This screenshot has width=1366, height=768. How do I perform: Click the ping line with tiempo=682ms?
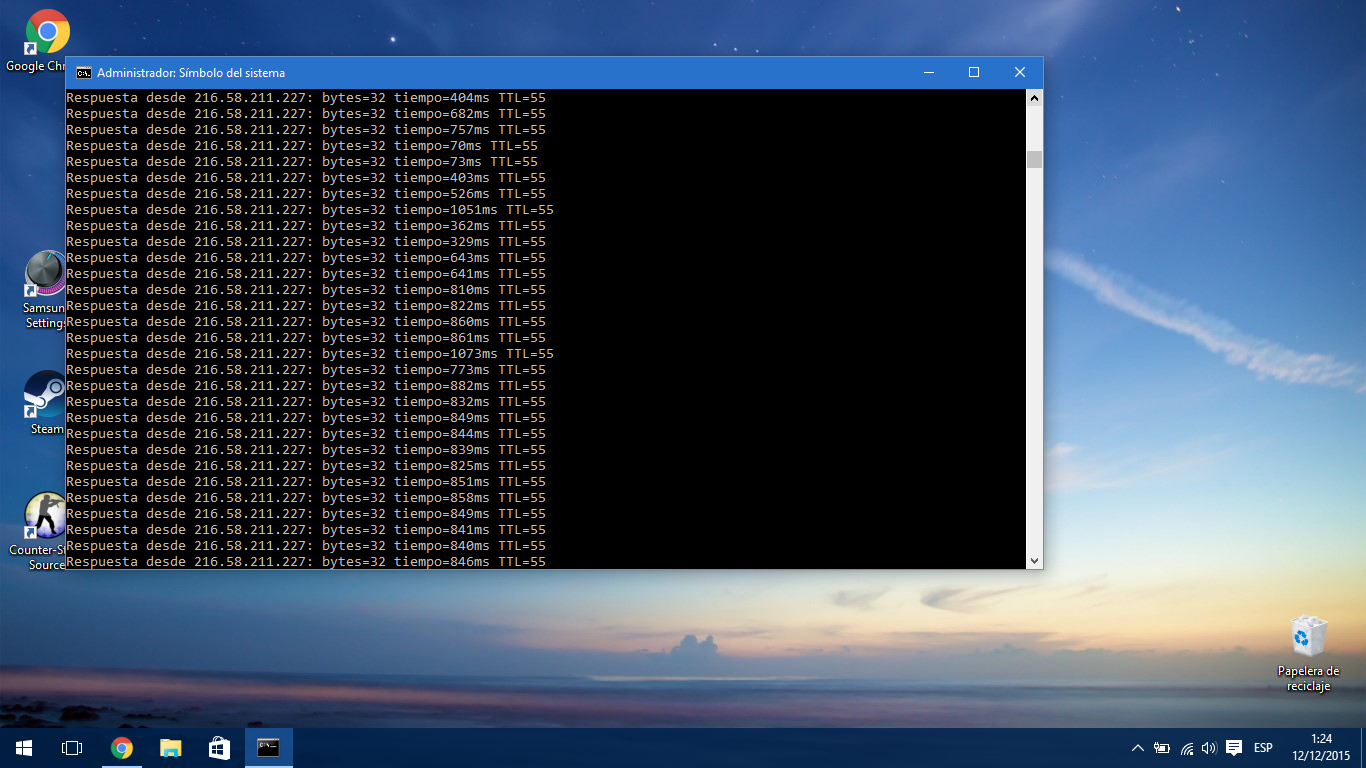click(x=306, y=114)
